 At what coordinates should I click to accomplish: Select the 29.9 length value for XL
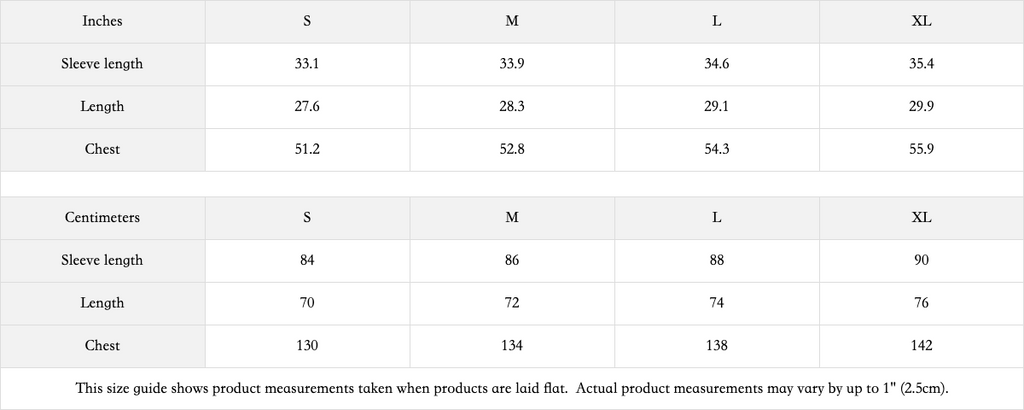click(922, 106)
